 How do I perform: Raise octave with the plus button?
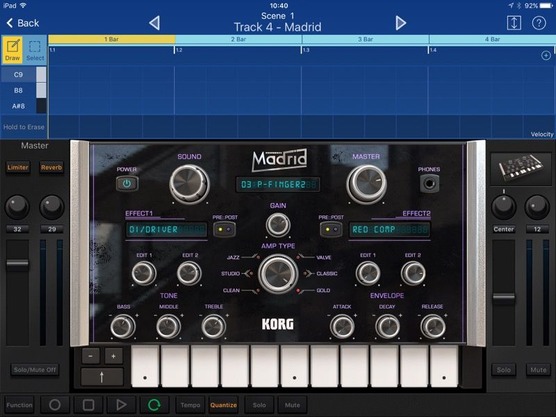(113, 356)
